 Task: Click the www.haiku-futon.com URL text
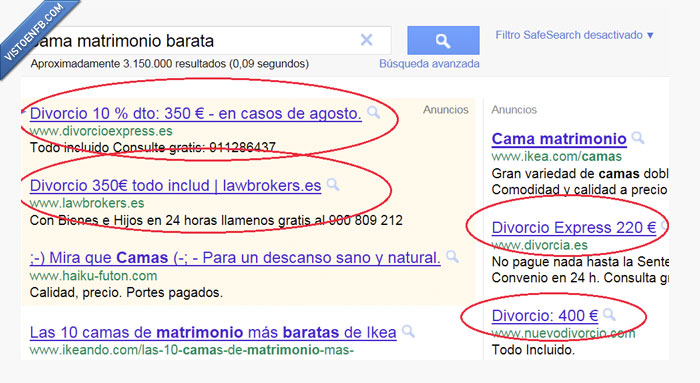[x=93, y=276]
